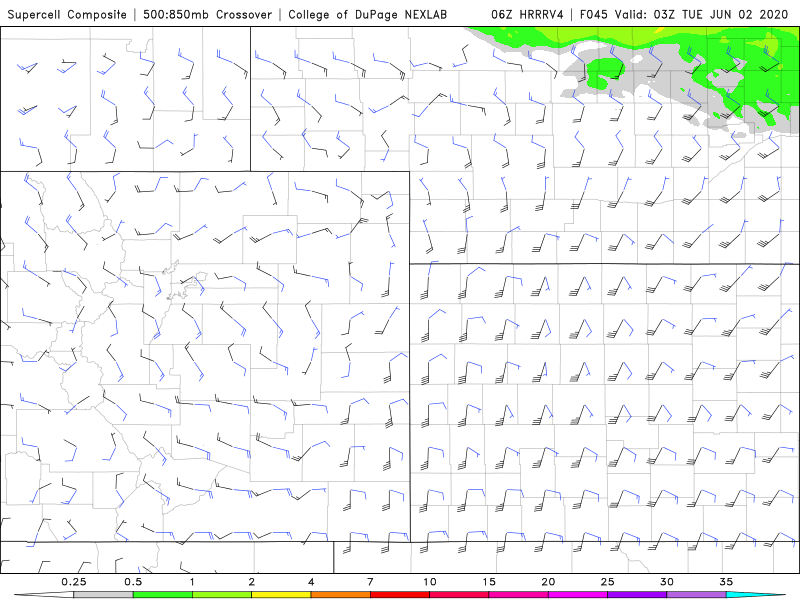Viewport: 800px width, 600px height.
Task: Click the '1' legend value
Action: (x=192, y=582)
